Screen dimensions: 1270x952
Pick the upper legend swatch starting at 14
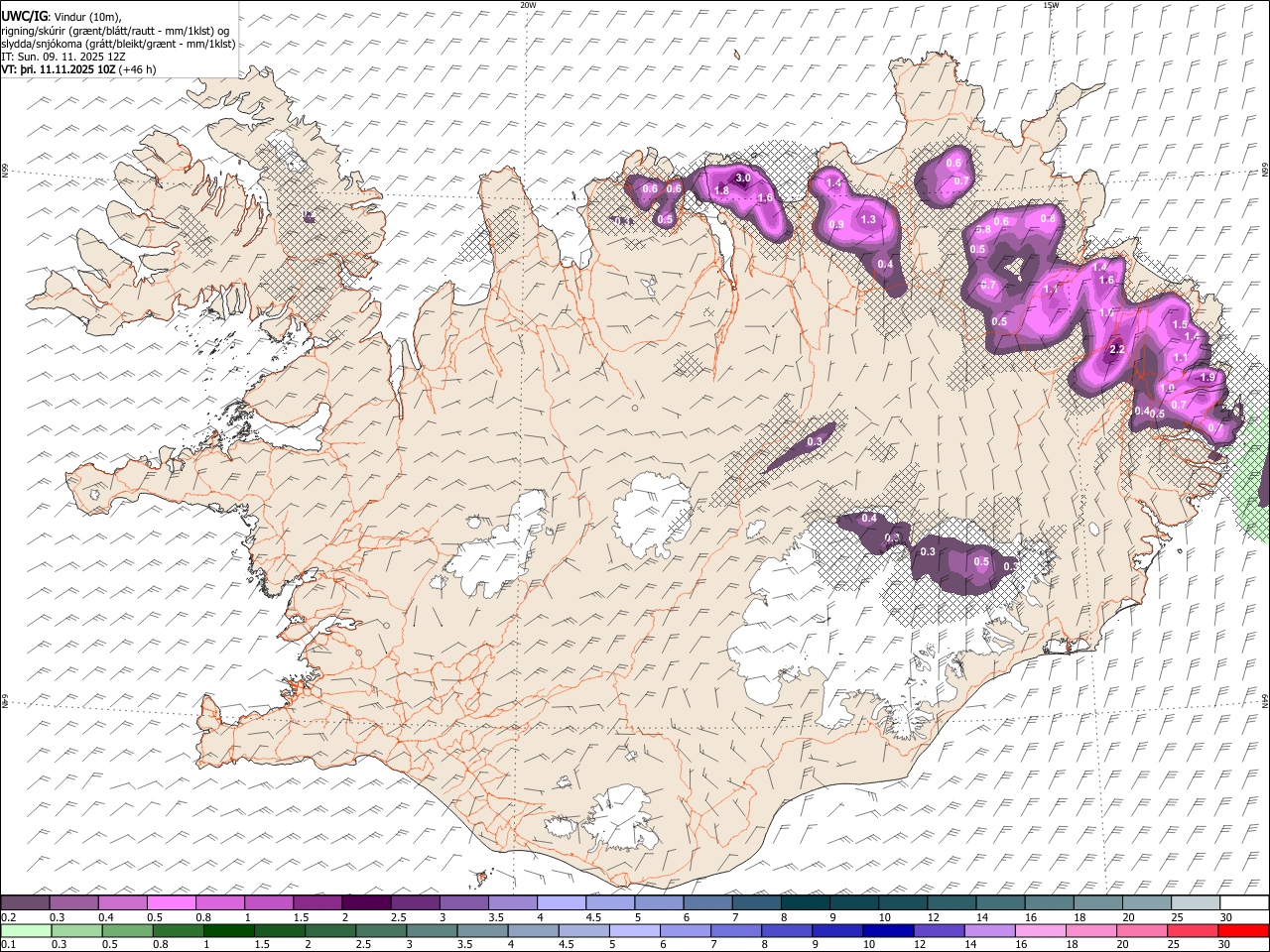[x=1000, y=903]
